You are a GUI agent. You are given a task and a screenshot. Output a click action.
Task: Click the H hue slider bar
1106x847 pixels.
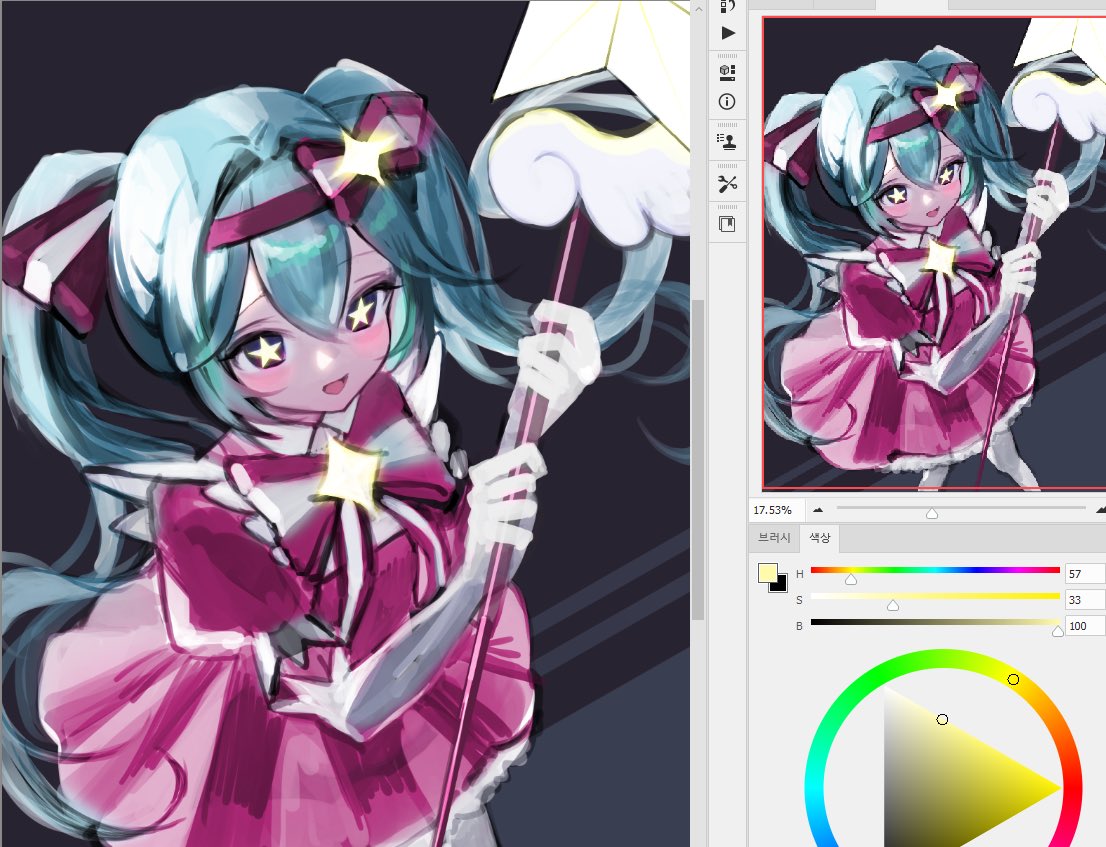(x=935, y=570)
